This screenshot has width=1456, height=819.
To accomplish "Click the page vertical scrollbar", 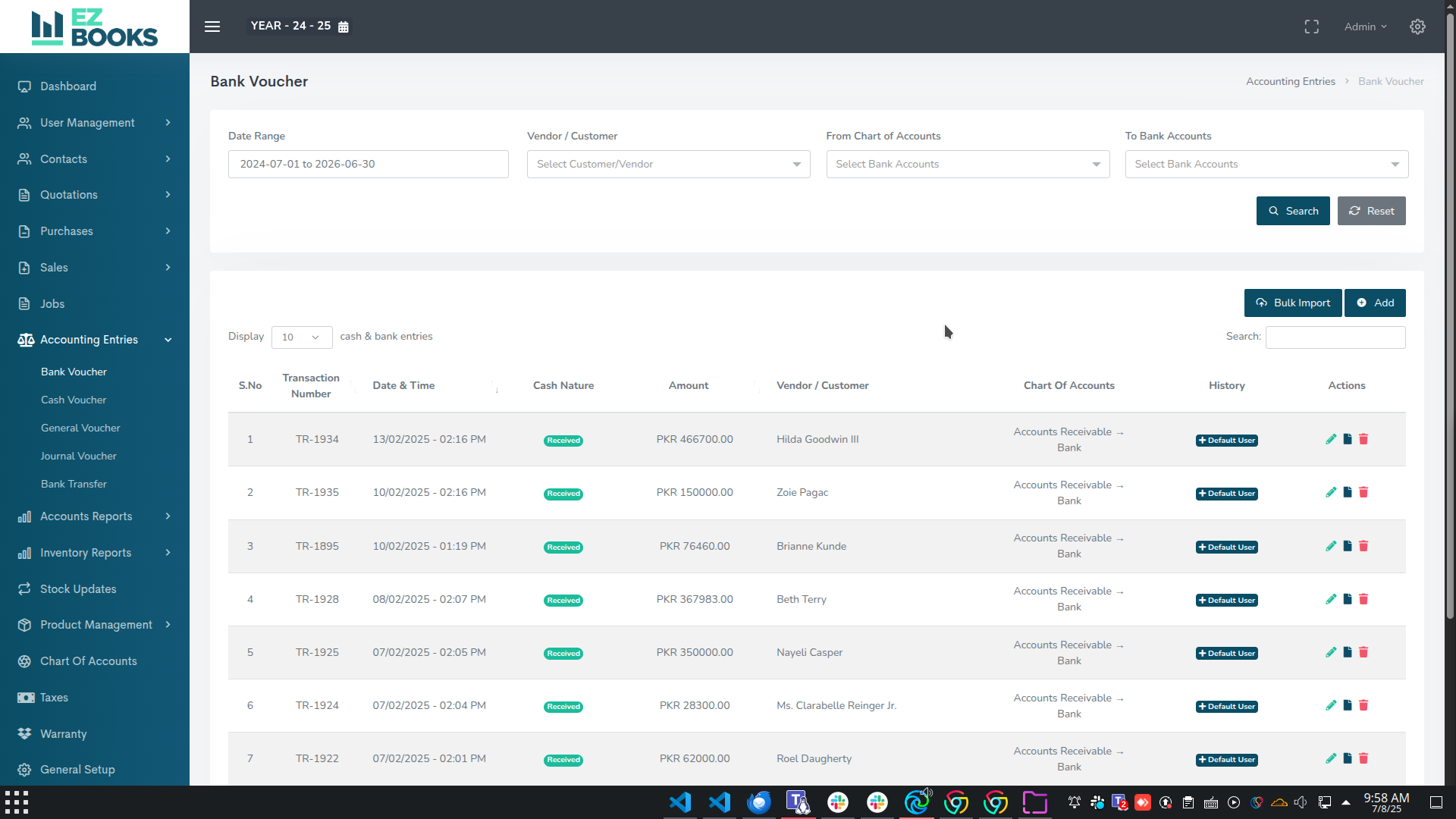I will point(1450,318).
